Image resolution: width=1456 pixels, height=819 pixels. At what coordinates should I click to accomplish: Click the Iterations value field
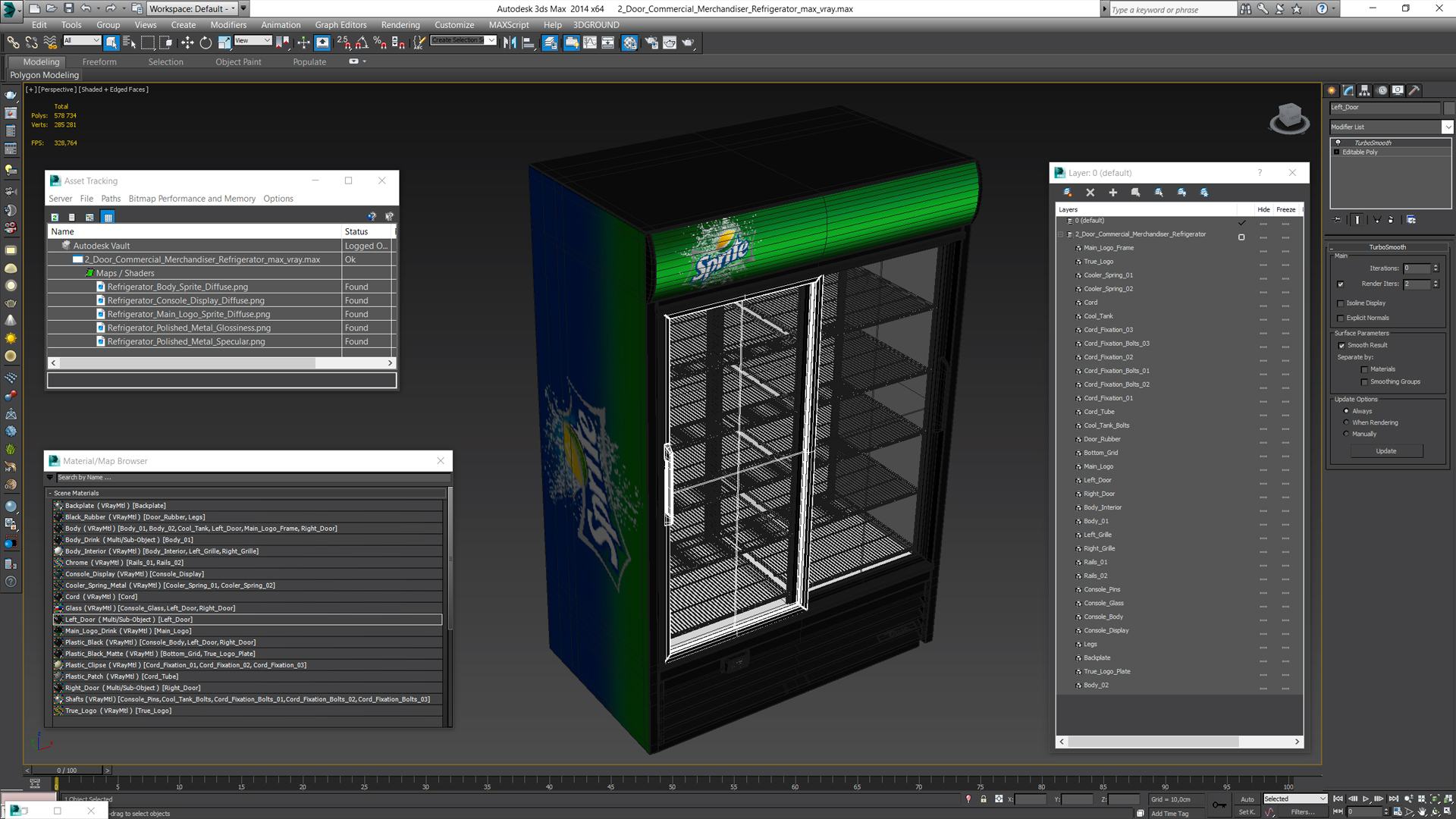point(1417,268)
